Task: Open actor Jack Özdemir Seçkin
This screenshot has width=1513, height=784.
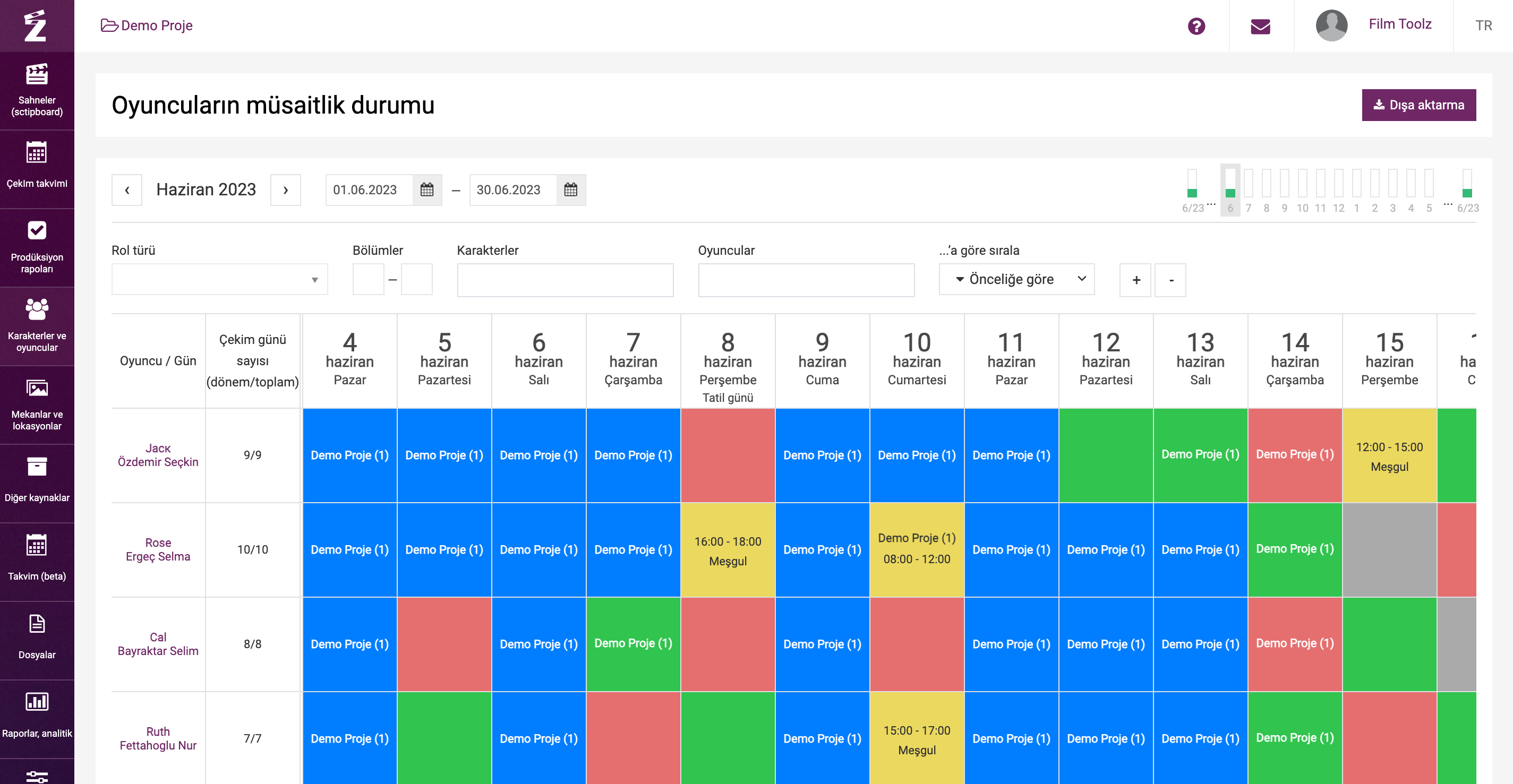Action: [158, 455]
